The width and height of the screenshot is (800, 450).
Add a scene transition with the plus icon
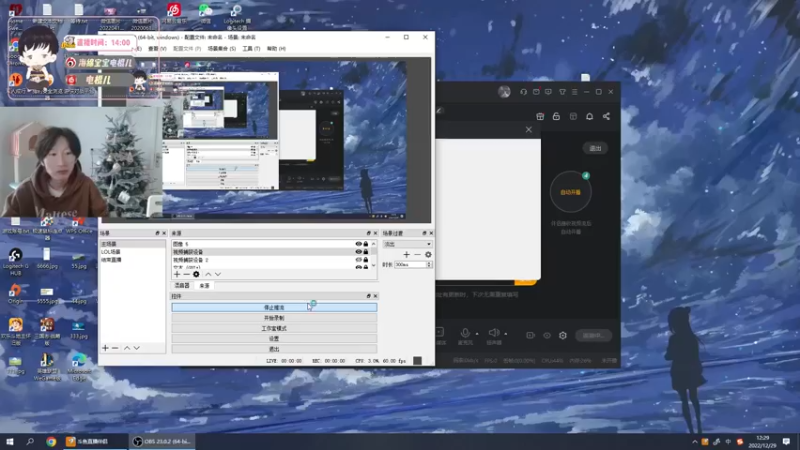click(406, 255)
